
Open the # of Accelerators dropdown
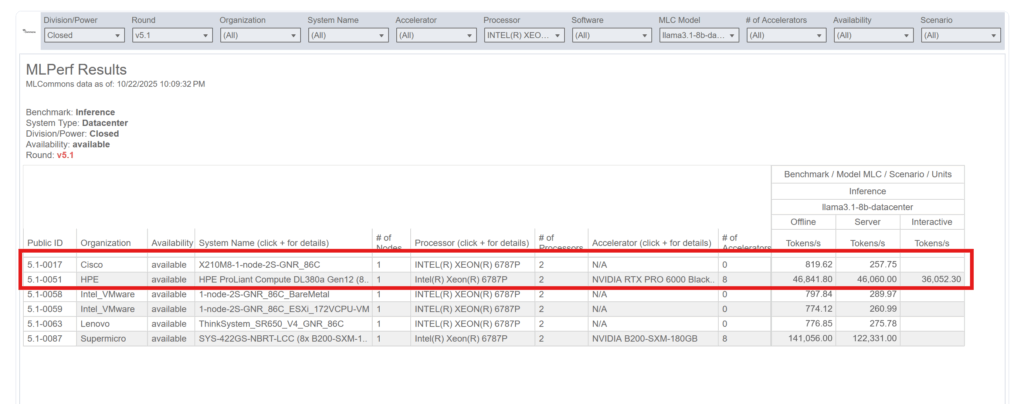pyautogui.click(x=787, y=35)
